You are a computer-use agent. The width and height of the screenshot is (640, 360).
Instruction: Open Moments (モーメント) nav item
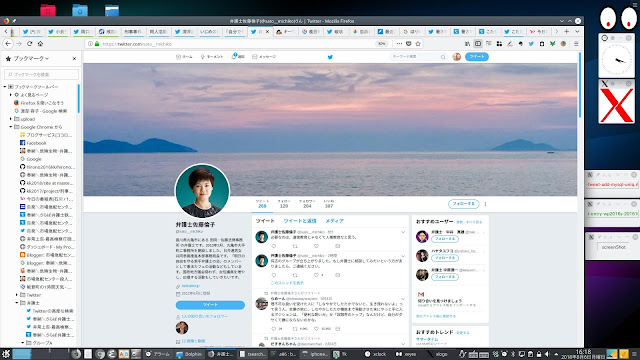click(211, 57)
